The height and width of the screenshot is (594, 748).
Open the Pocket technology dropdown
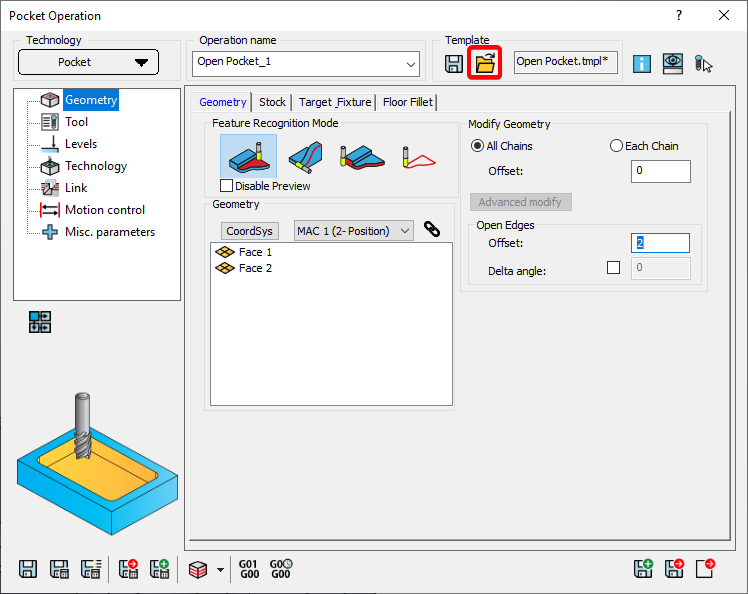88,62
